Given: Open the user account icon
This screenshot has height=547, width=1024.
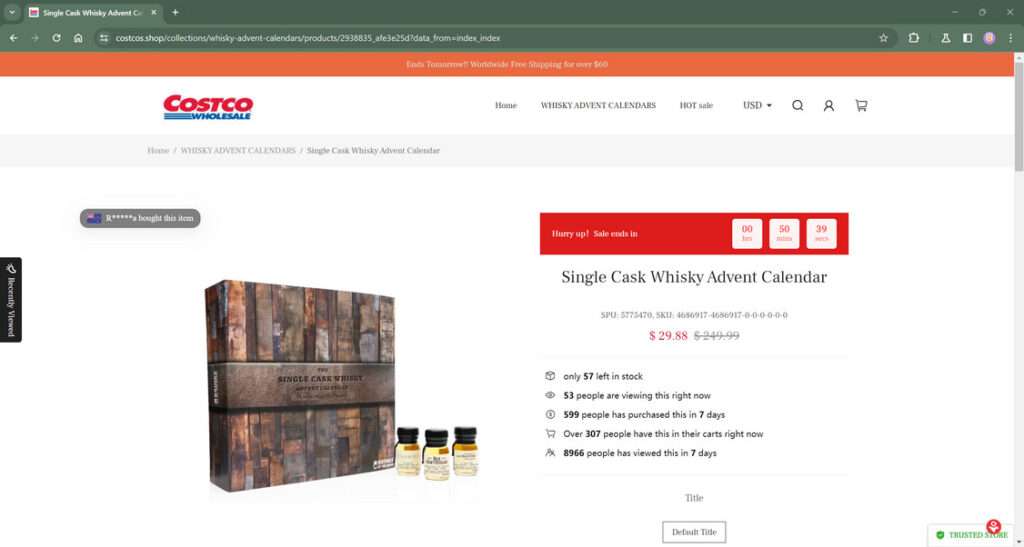Looking at the screenshot, I should [829, 106].
